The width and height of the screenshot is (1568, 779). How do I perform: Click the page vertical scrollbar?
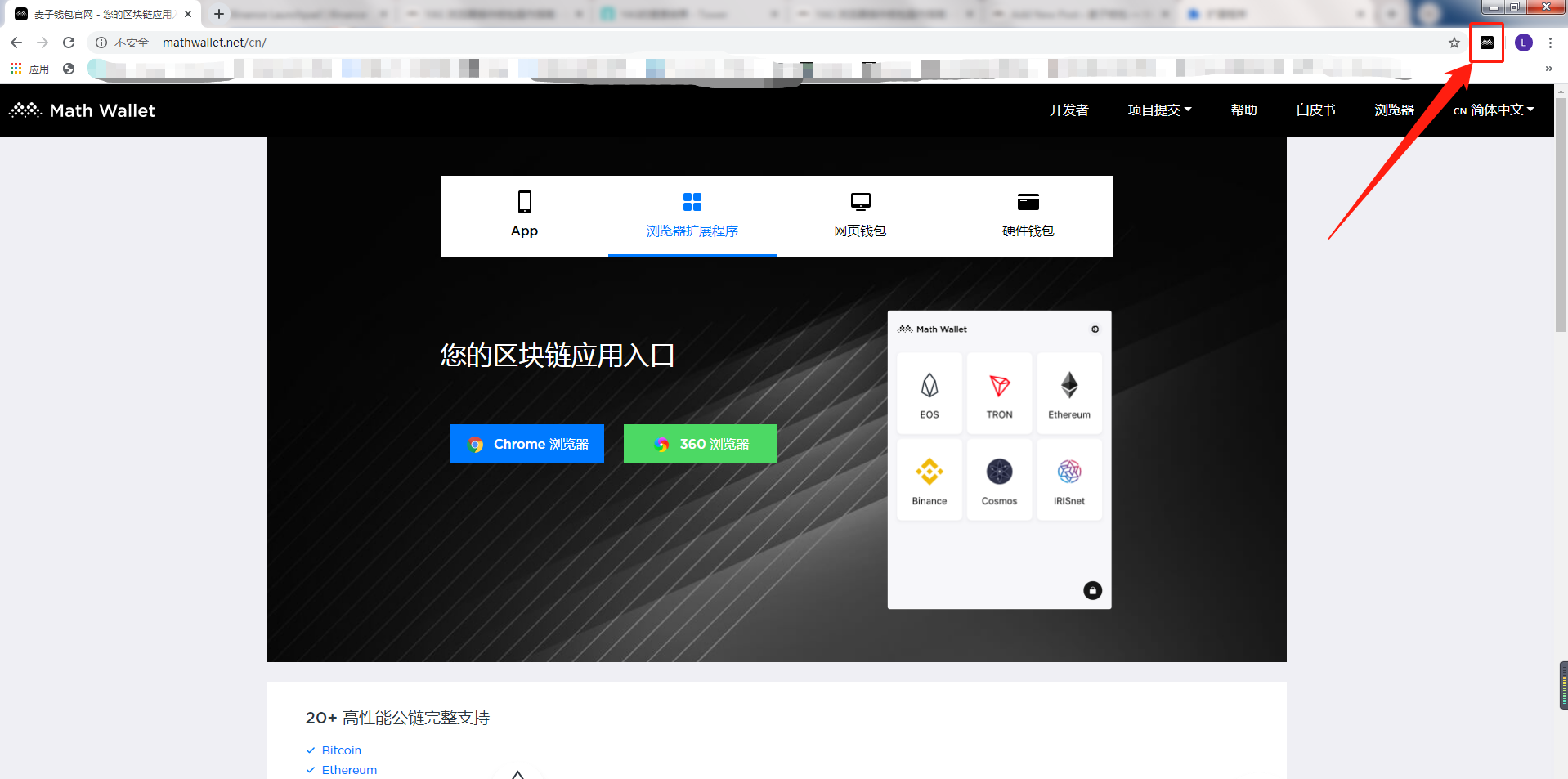click(1561, 214)
